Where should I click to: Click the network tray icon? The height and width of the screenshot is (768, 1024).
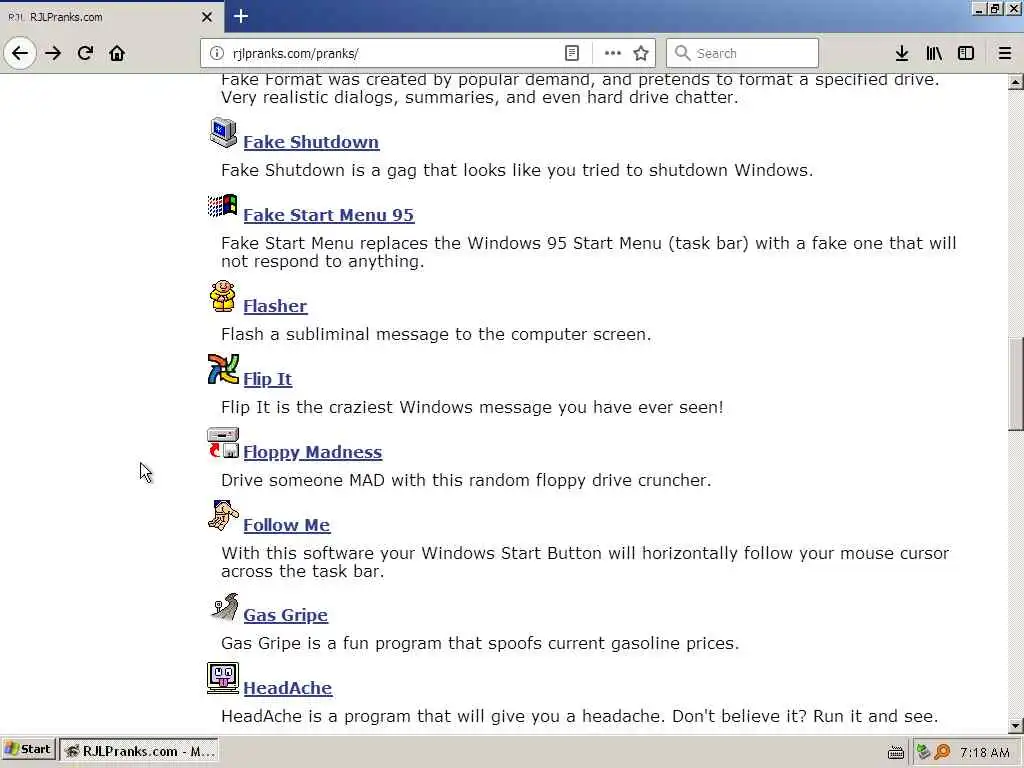pyautogui.click(x=923, y=752)
